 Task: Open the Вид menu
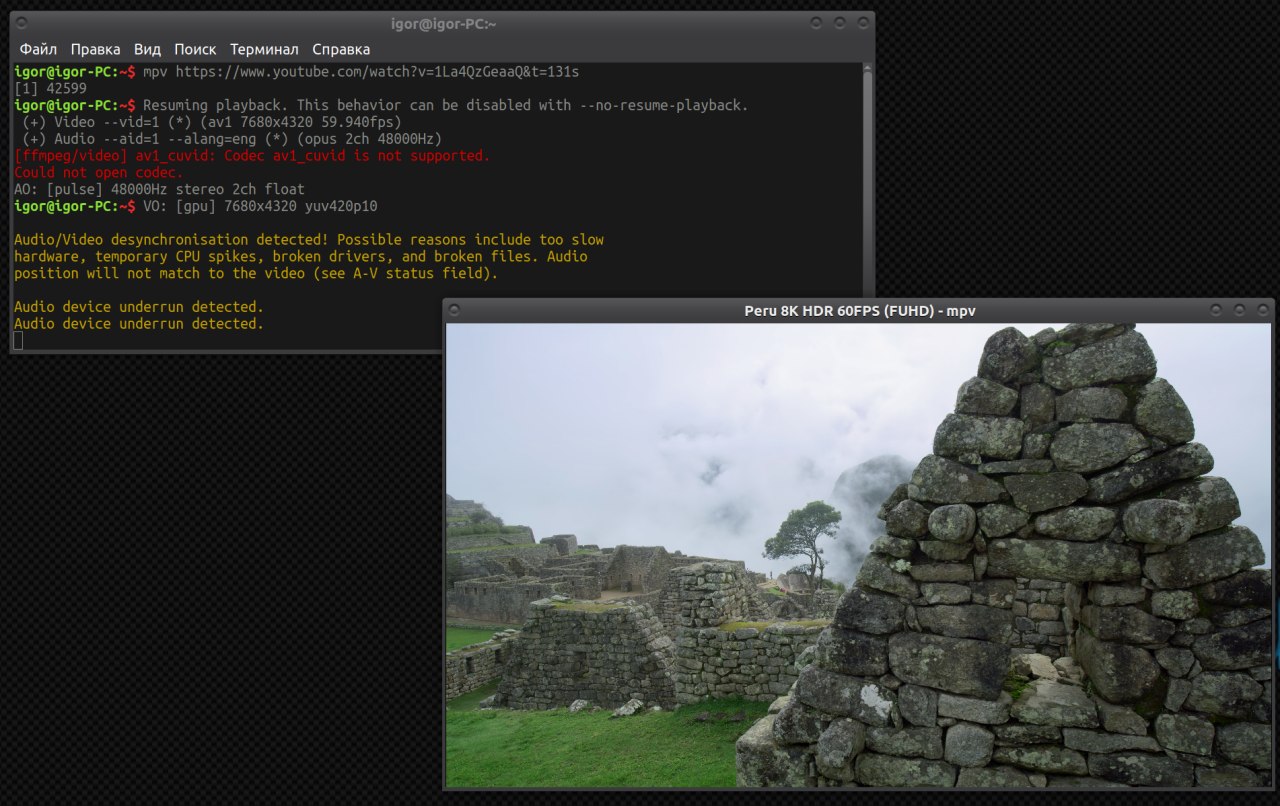click(147, 49)
